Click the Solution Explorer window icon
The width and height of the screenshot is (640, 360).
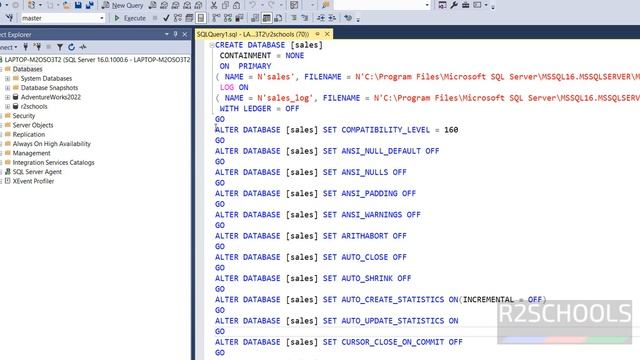(442, 5)
